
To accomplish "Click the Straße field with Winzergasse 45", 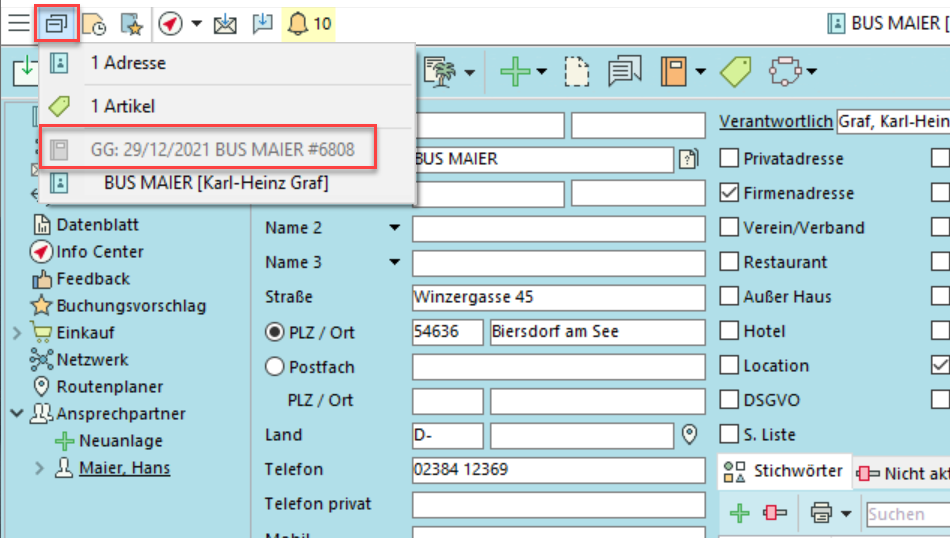I will coord(542,297).
